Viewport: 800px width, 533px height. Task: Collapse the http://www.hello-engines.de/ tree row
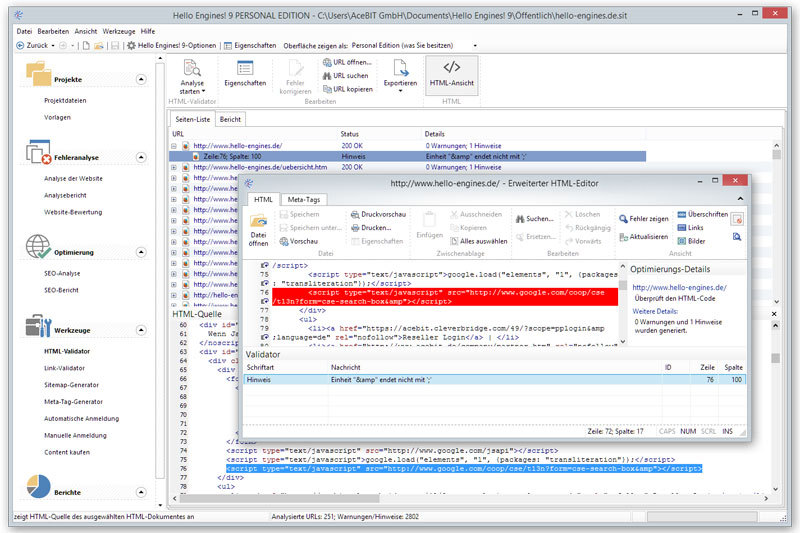pyautogui.click(x=173, y=146)
